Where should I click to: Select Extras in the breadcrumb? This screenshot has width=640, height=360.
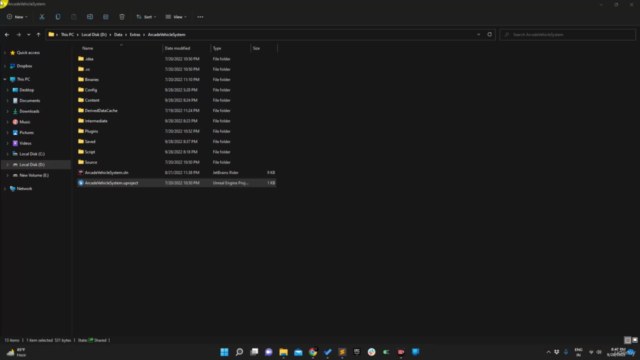tap(135, 35)
